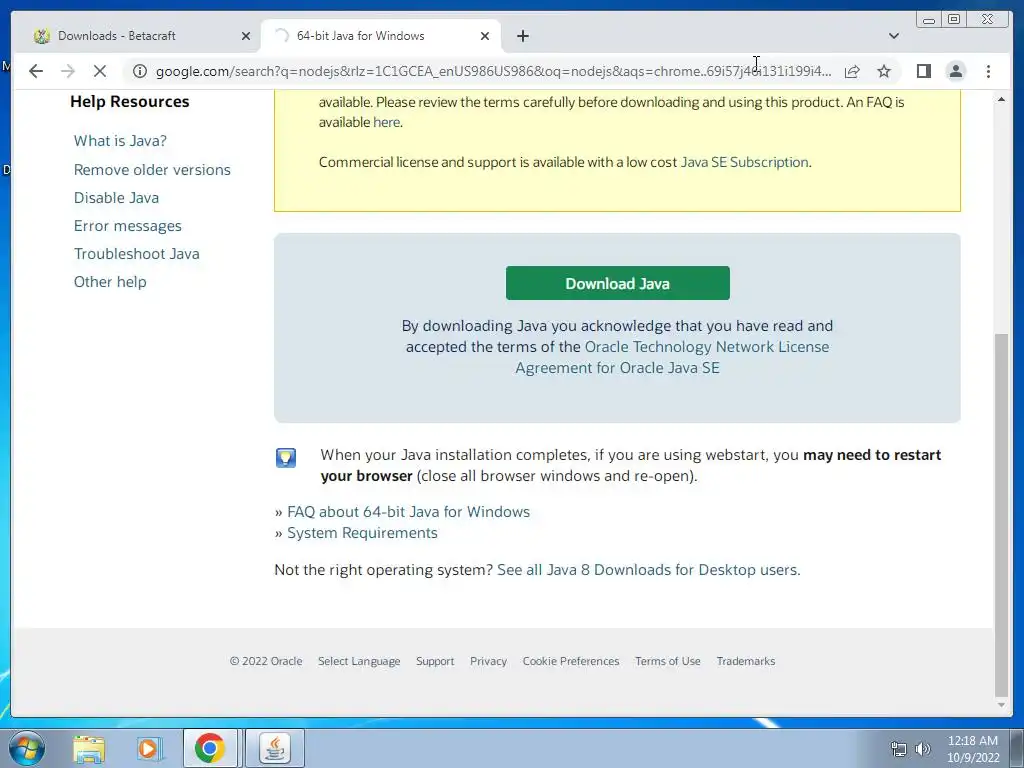Image resolution: width=1024 pixels, height=768 pixels.
Task: Open the Chrome side panel
Action: (923, 71)
